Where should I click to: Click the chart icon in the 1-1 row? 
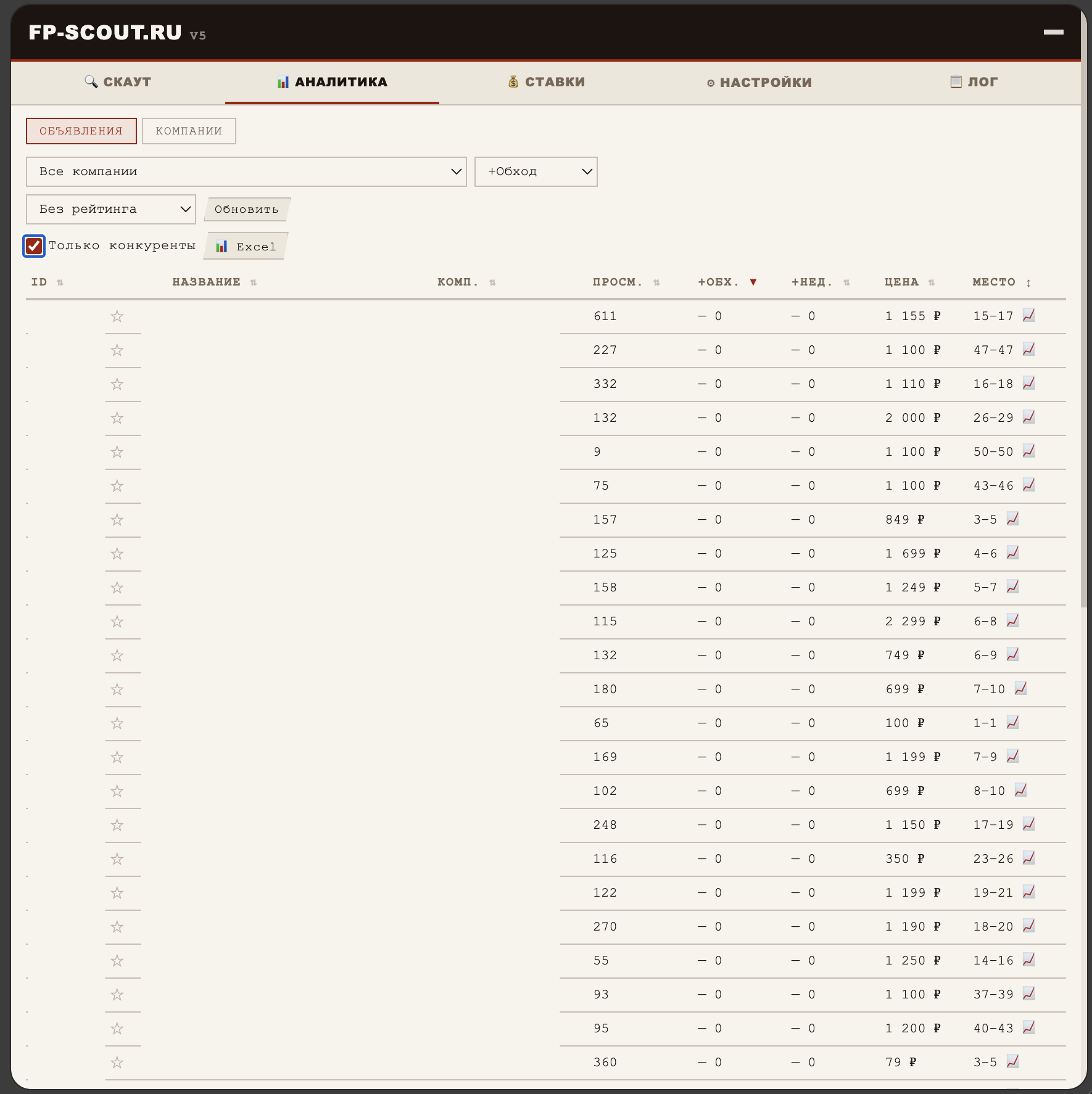click(x=1012, y=723)
